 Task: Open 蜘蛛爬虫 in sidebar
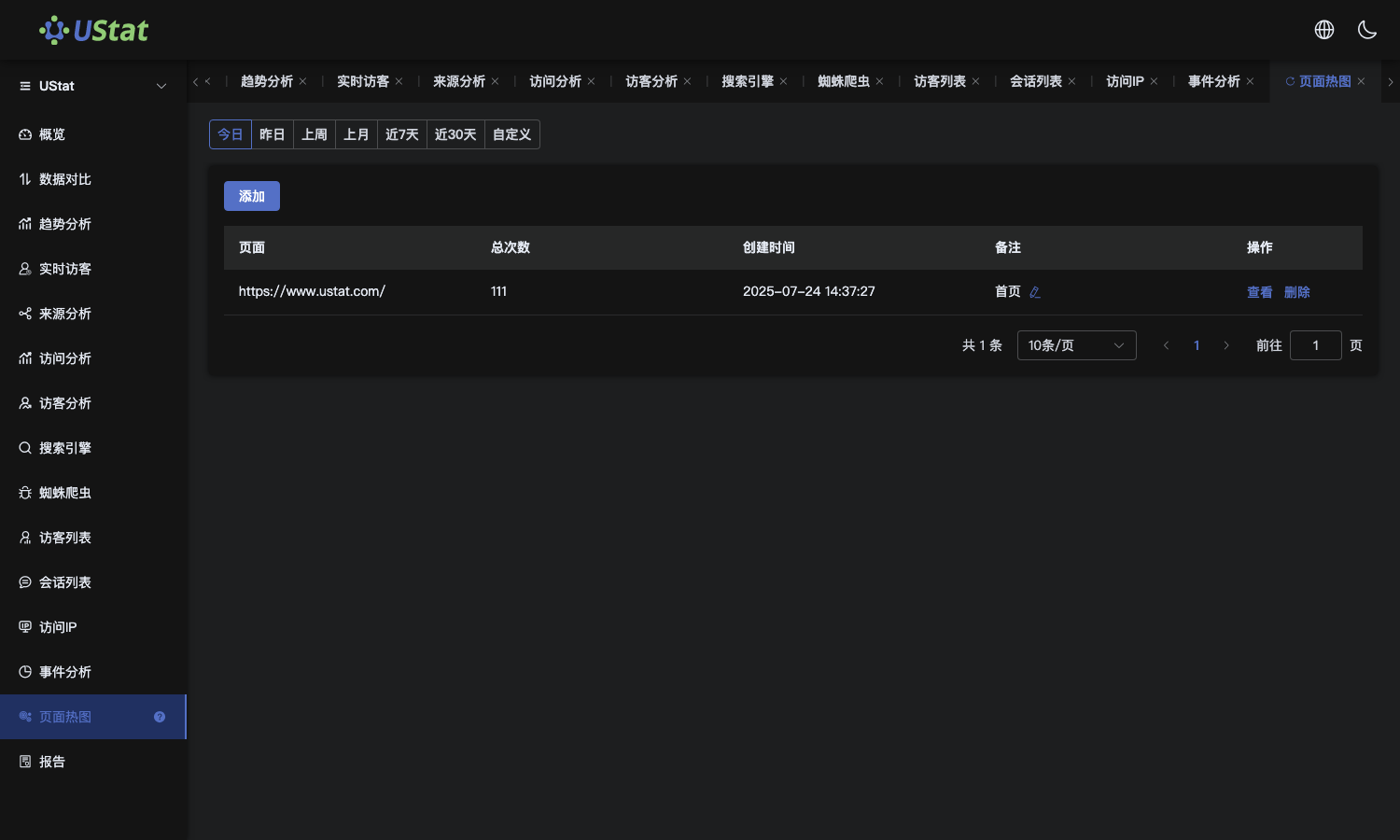click(x=93, y=493)
